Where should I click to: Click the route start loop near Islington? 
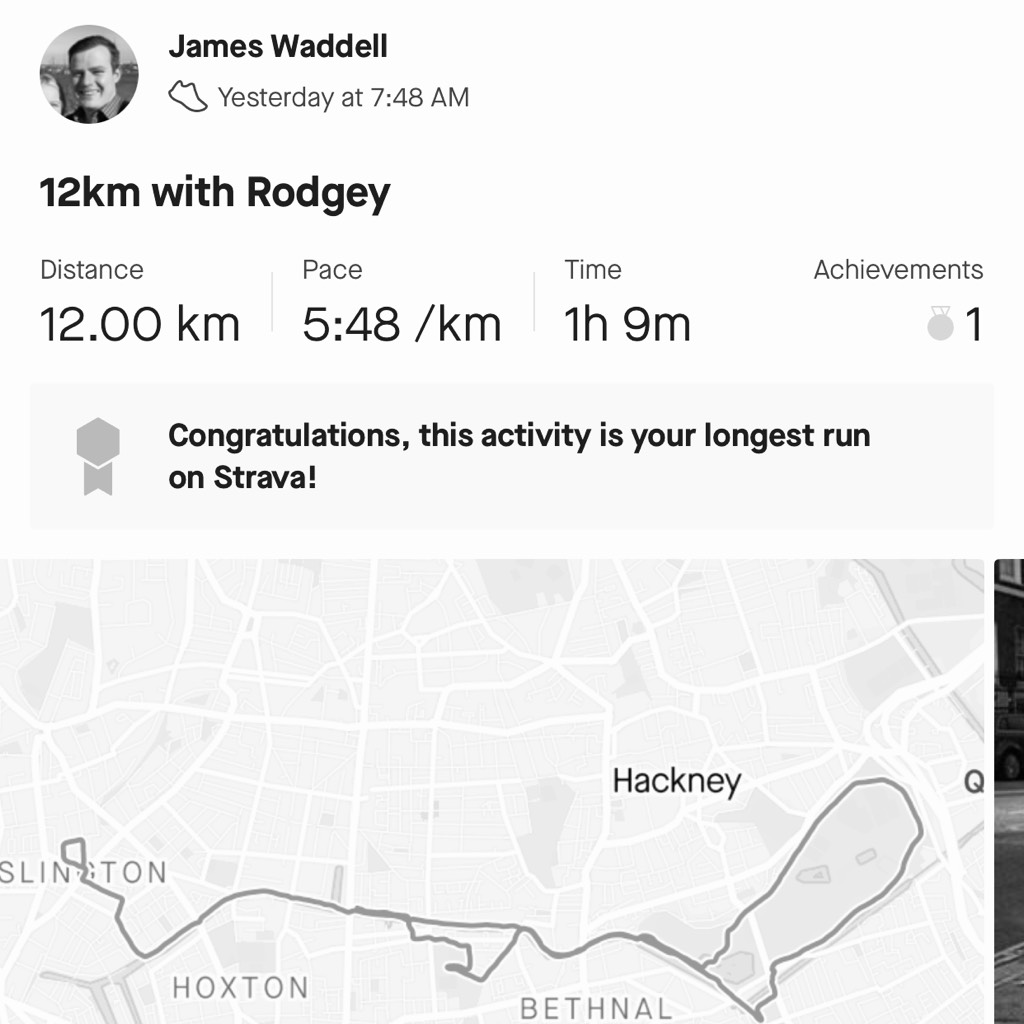[74, 854]
